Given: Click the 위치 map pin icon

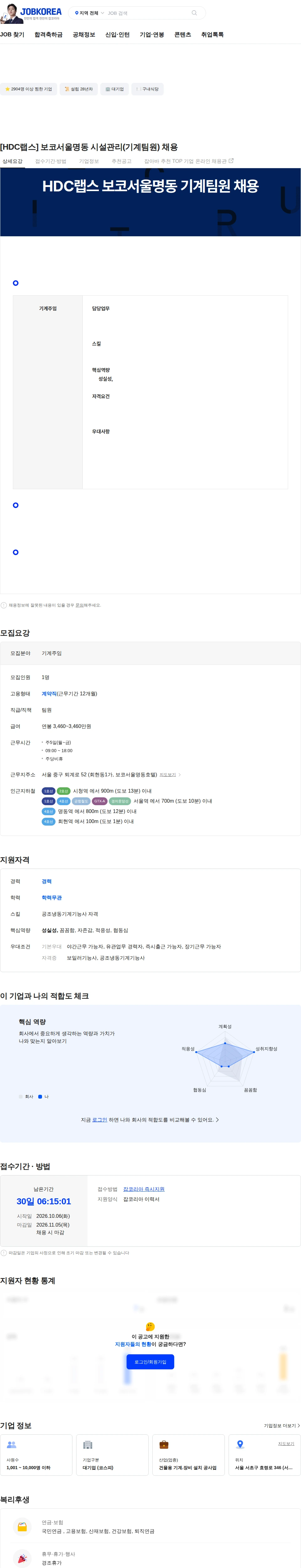Looking at the screenshot, I should [x=240, y=1444].
